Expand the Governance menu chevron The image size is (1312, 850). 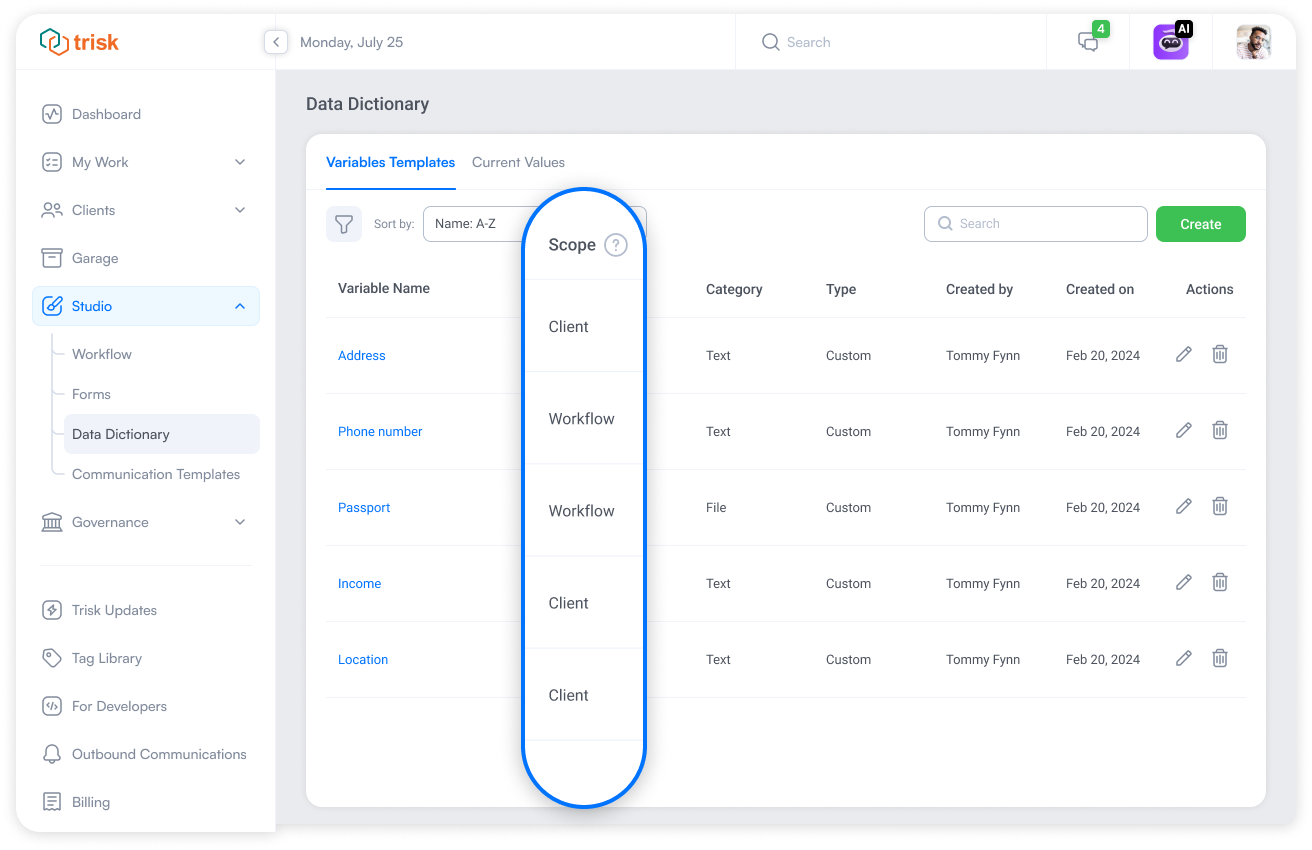tap(240, 522)
